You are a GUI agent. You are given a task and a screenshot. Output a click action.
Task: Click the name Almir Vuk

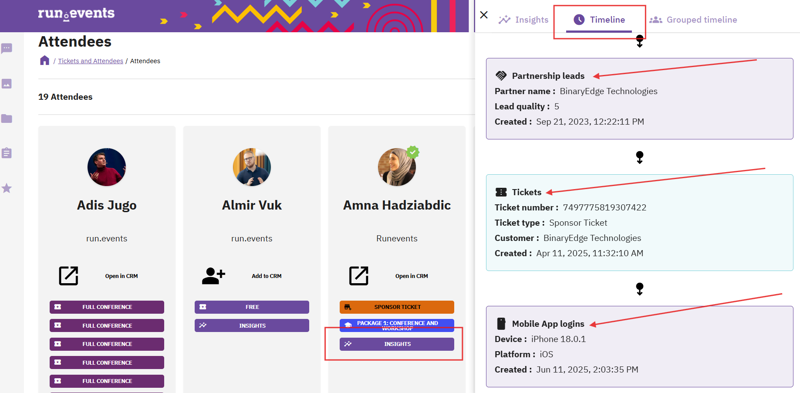(252, 205)
